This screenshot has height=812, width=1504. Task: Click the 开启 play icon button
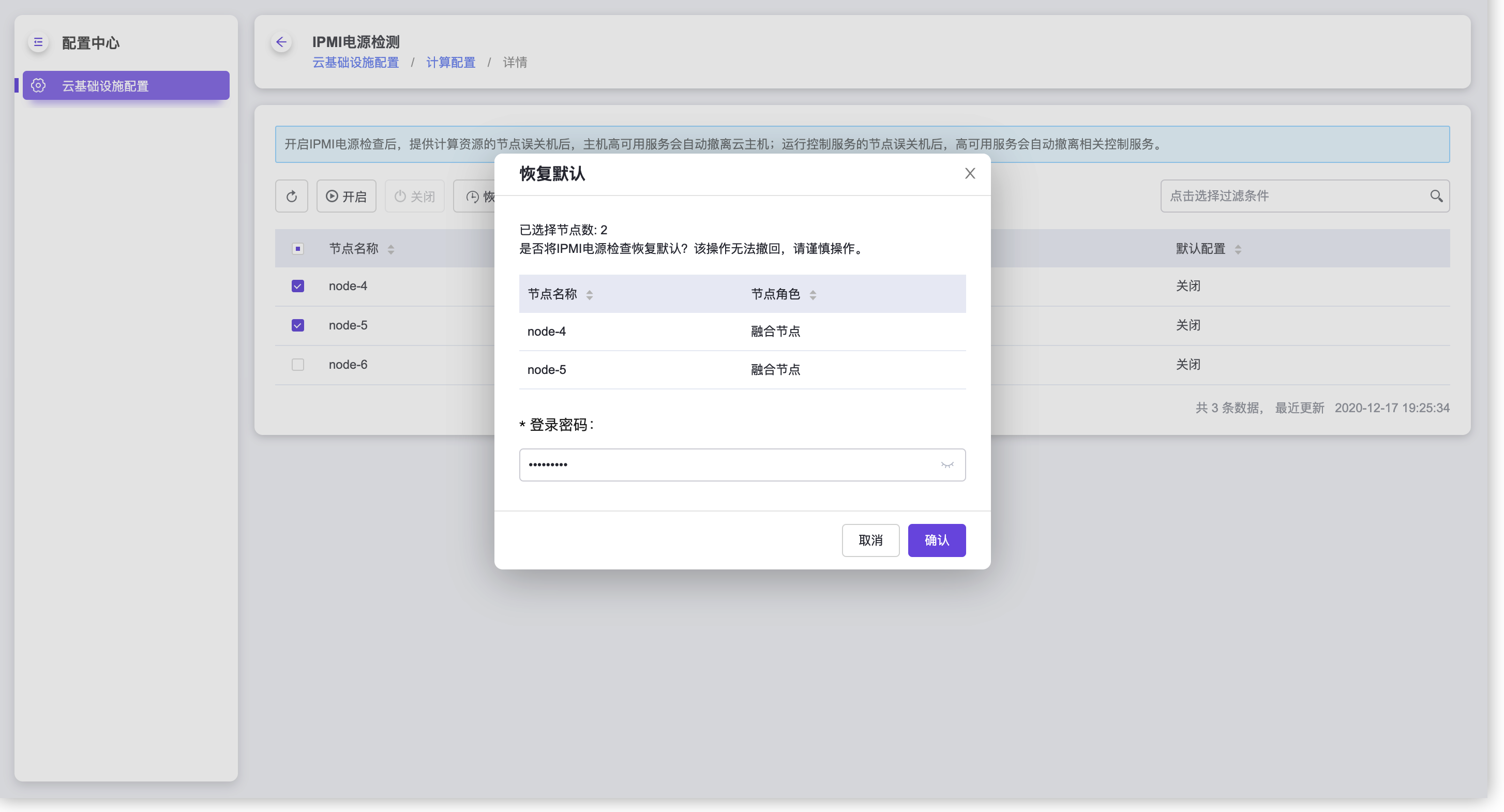(346, 196)
